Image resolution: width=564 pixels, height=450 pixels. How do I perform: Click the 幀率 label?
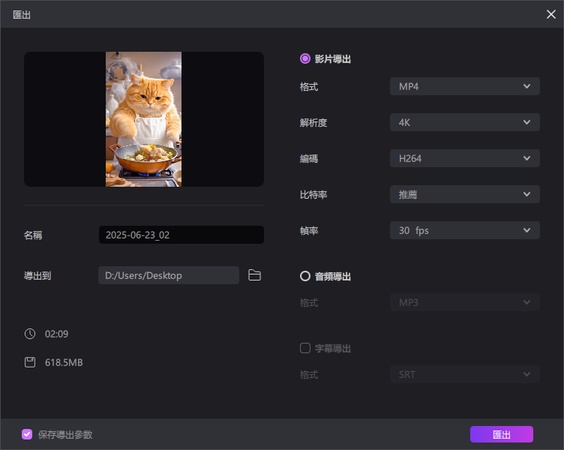309,231
